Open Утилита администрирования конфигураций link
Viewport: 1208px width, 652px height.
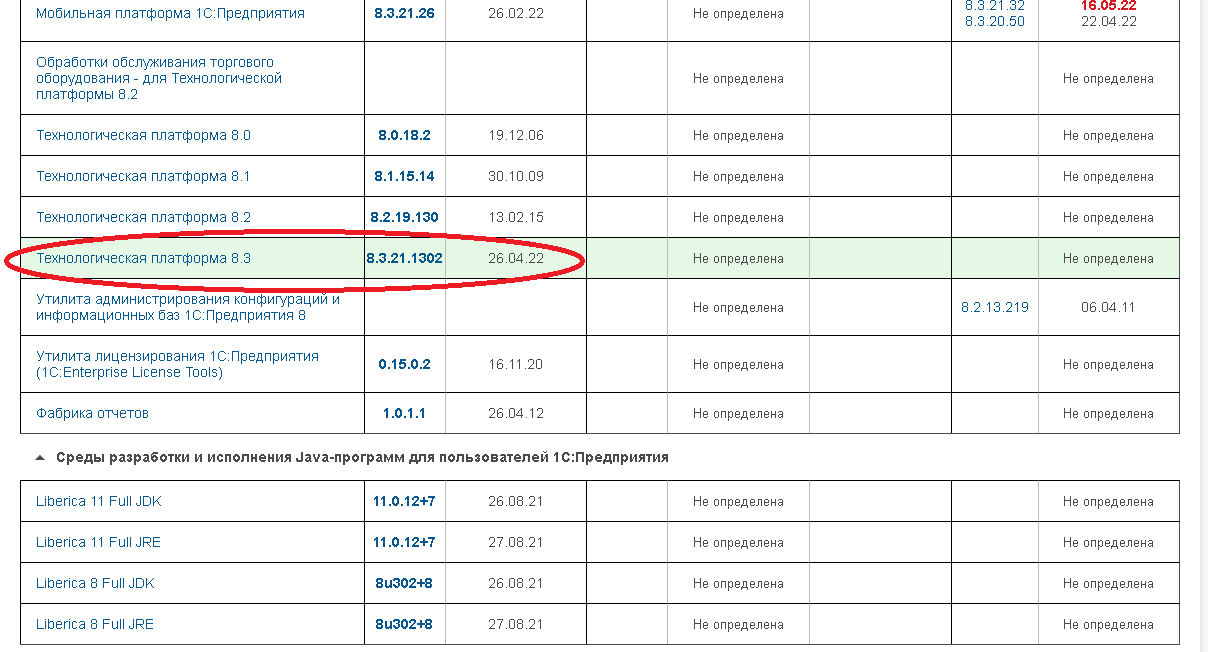pyautogui.click(x=188, y=307)
